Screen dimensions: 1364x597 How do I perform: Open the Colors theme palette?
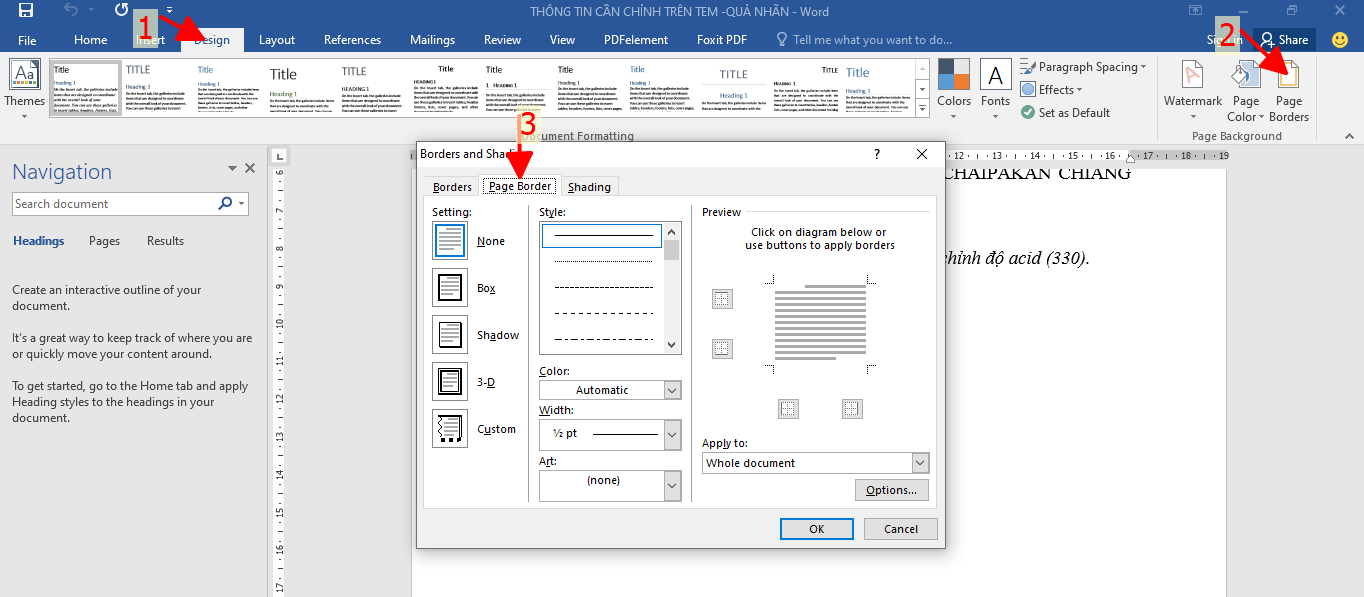[x=954, y=75]
